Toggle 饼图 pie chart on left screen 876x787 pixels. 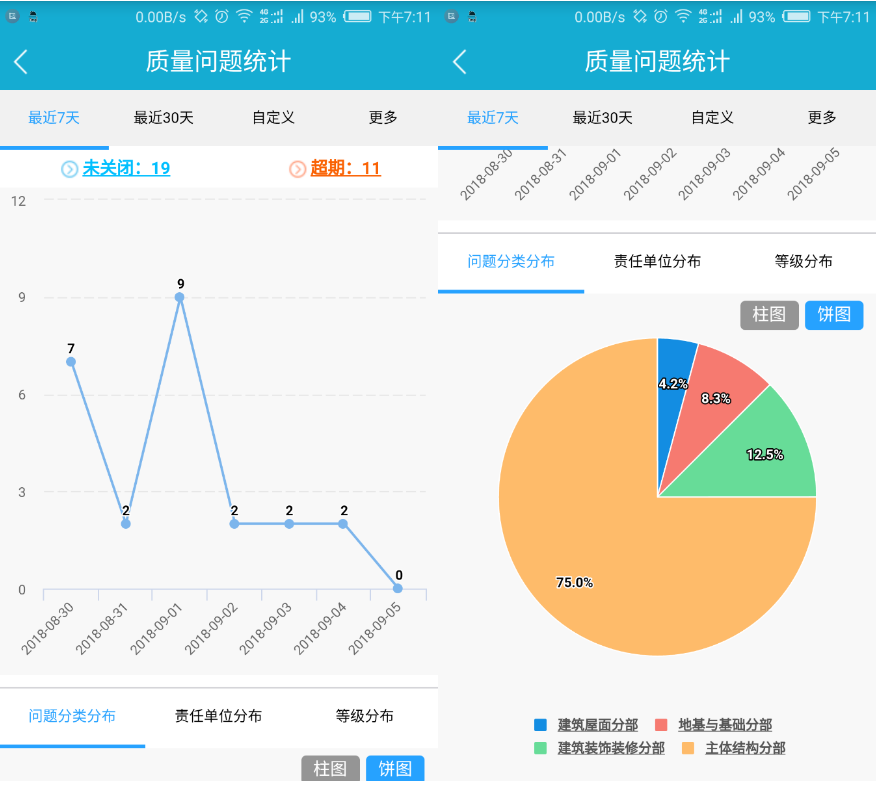[x=395, y=769]
